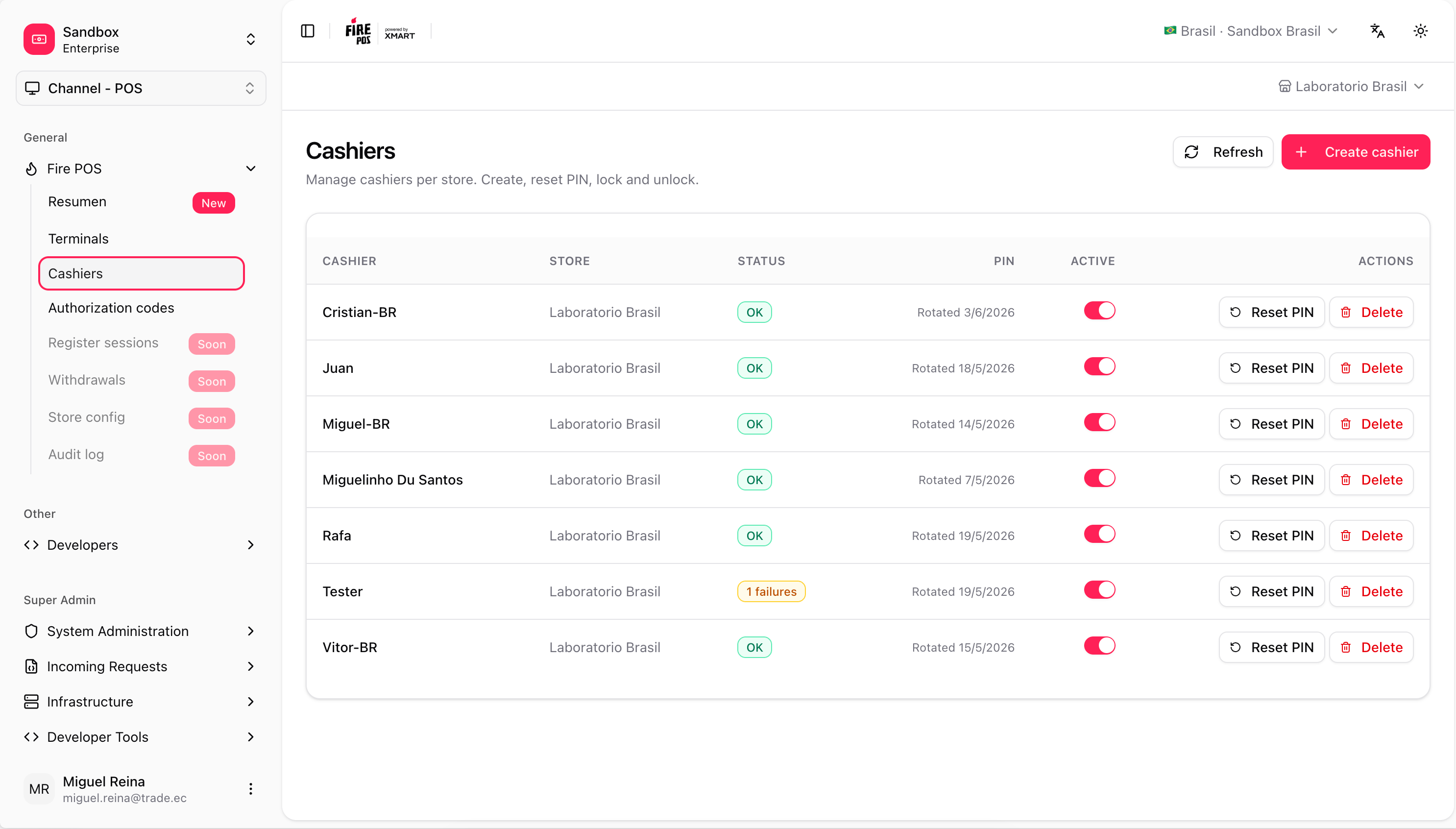Toggle active switch for Juan
The width and height of the screenshot is (1456, 829).
(1099, 366)
